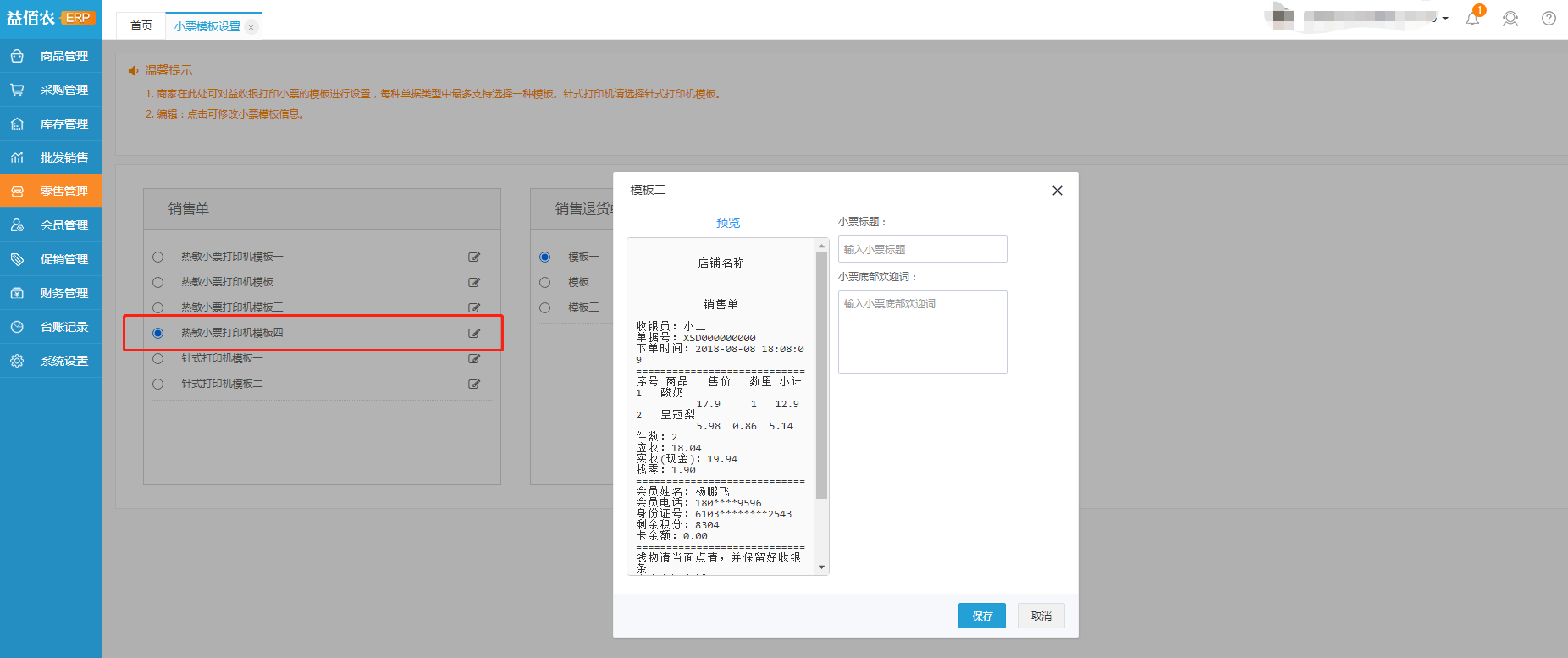This screenshot has width=1568, height=658.
Task: Close the 小票模板设置 tab with x icon
Action: 251,27
